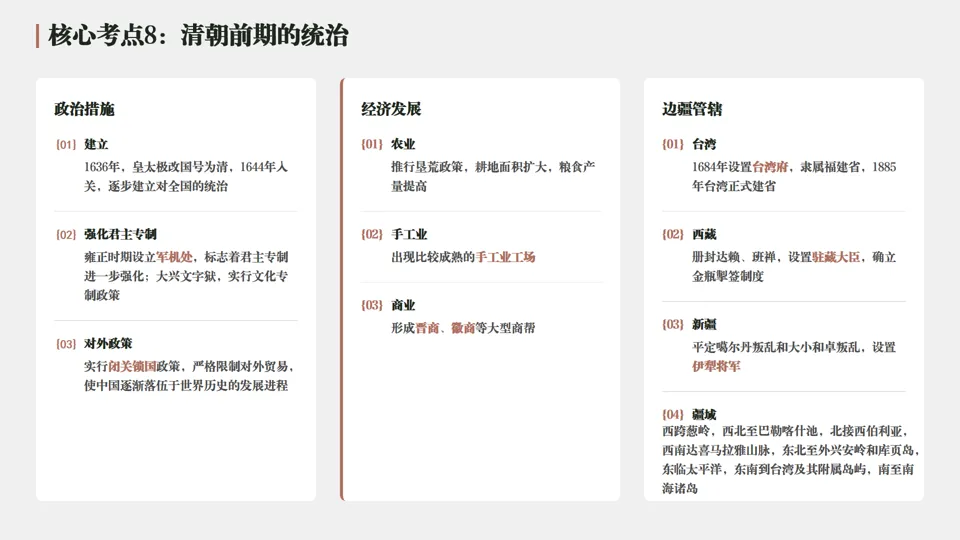Click the highlighted term 手工业工场
The width and height of the screenshot is (960, 540).
[506, 257]
